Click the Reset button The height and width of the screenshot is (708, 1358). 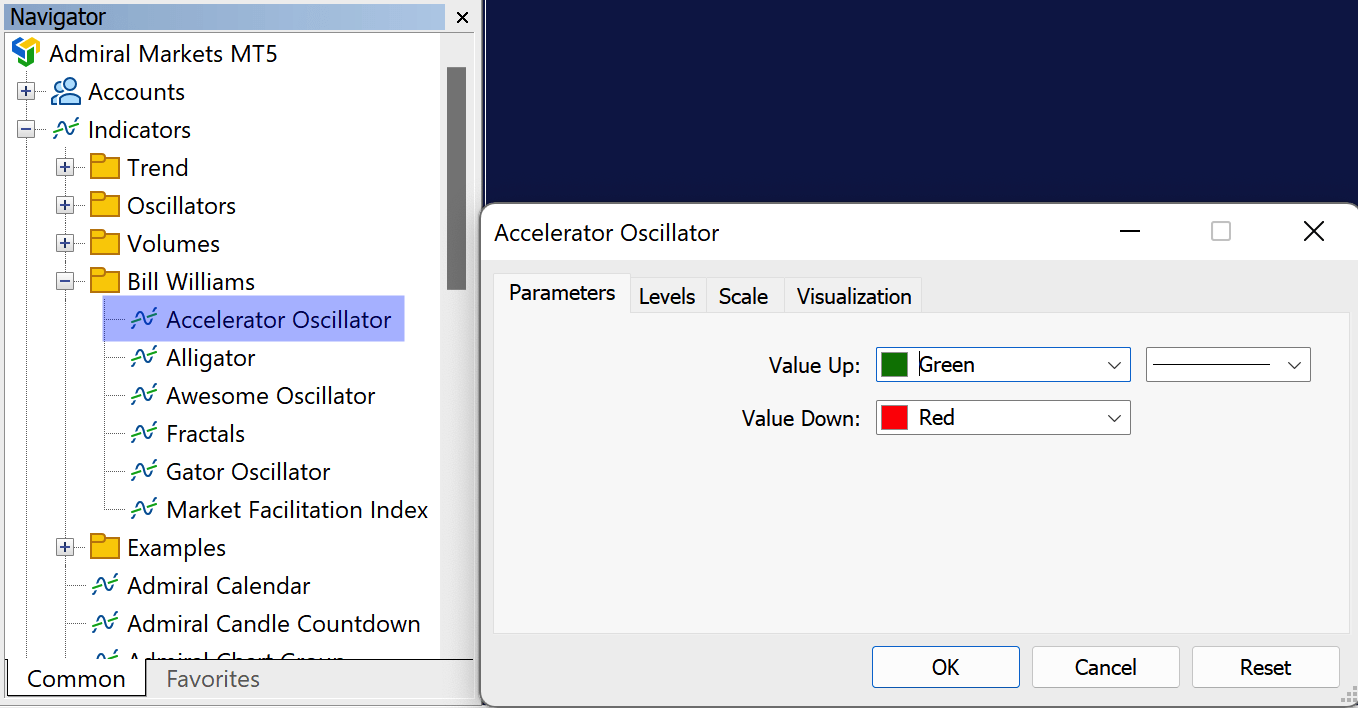[1266, 667]
